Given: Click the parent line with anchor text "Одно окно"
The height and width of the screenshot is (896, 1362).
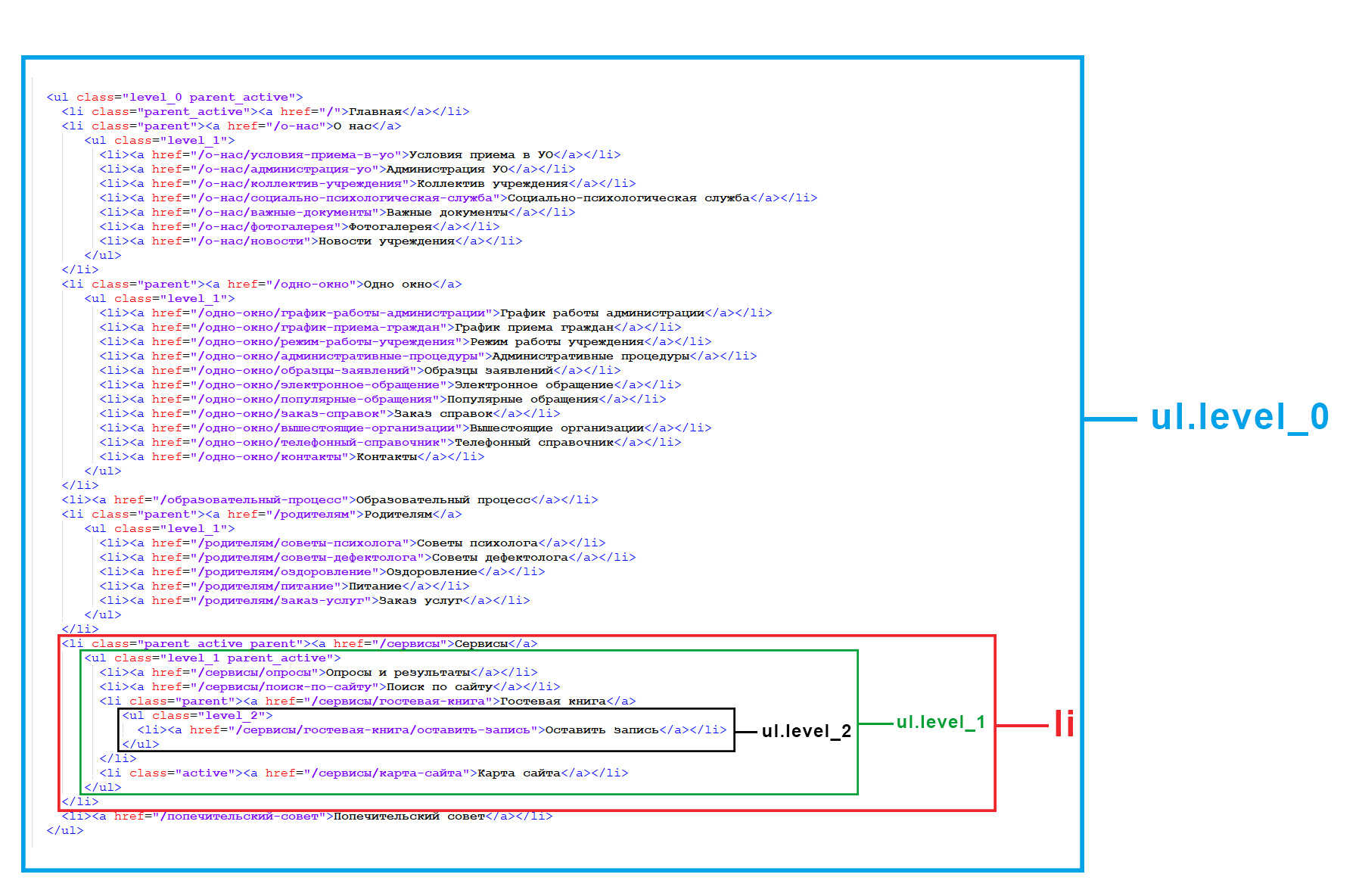Looking at the screenshot, I should tap(262, 285).
